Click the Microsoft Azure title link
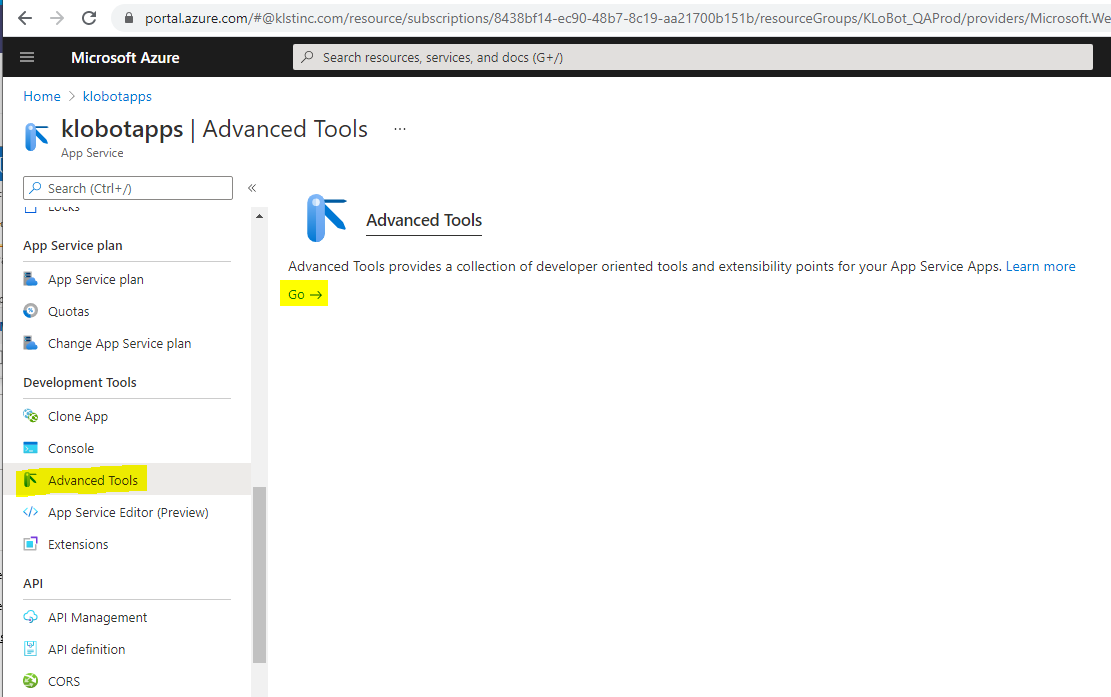Screen dimensions: 1111x697 tap(125, 57)
